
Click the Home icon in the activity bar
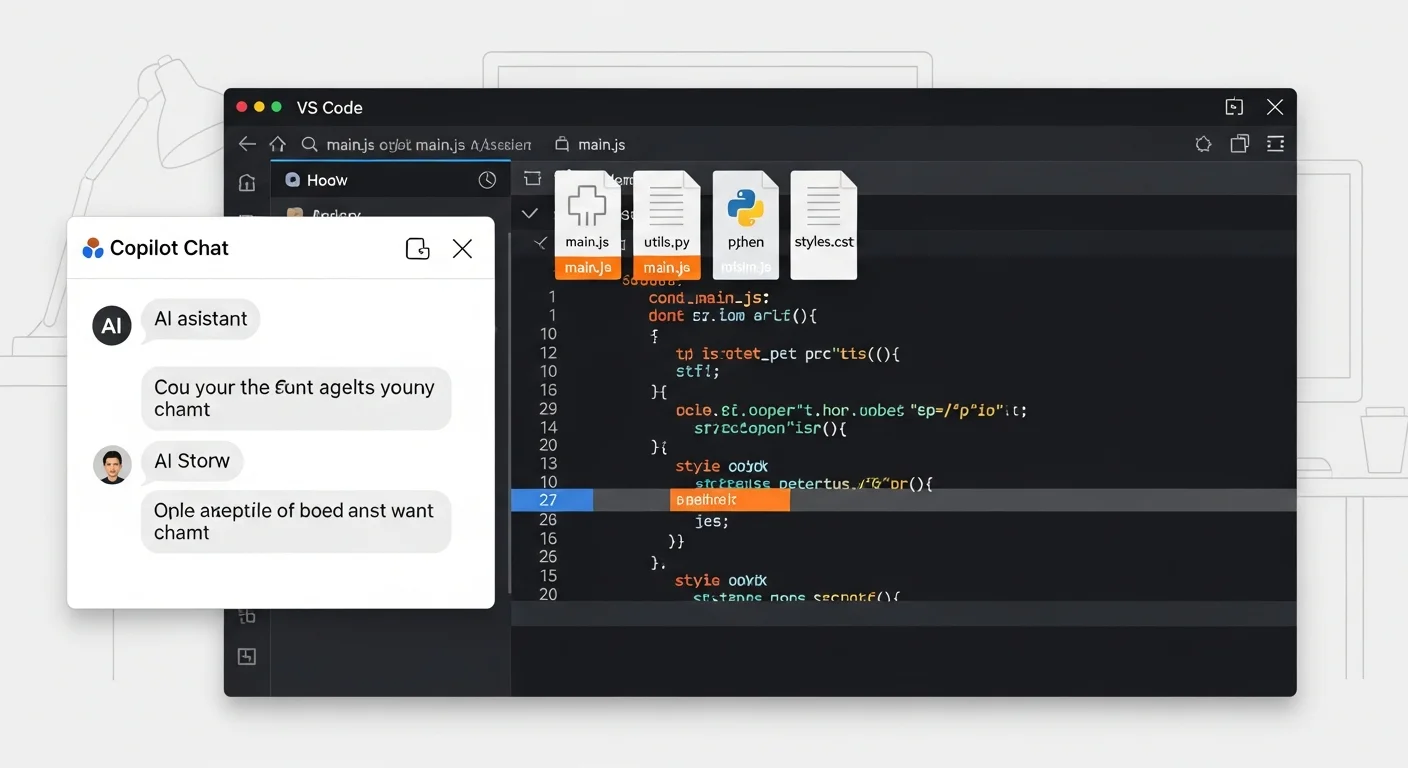(246, 183)
